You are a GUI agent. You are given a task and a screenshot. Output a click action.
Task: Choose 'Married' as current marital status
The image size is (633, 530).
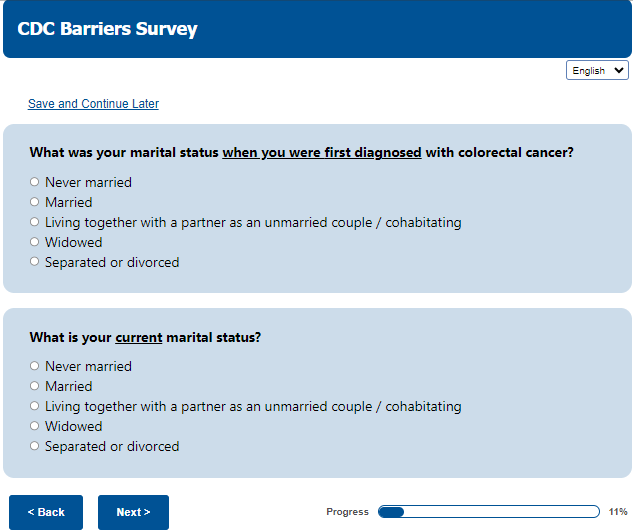[x=35, y=386]
